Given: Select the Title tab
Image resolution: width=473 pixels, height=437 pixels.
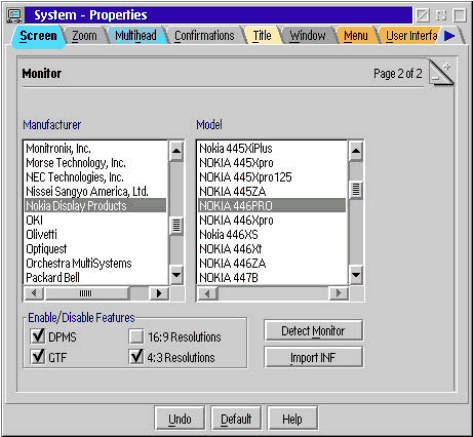Looking at the screenshot, I should (x=262, y=36).
